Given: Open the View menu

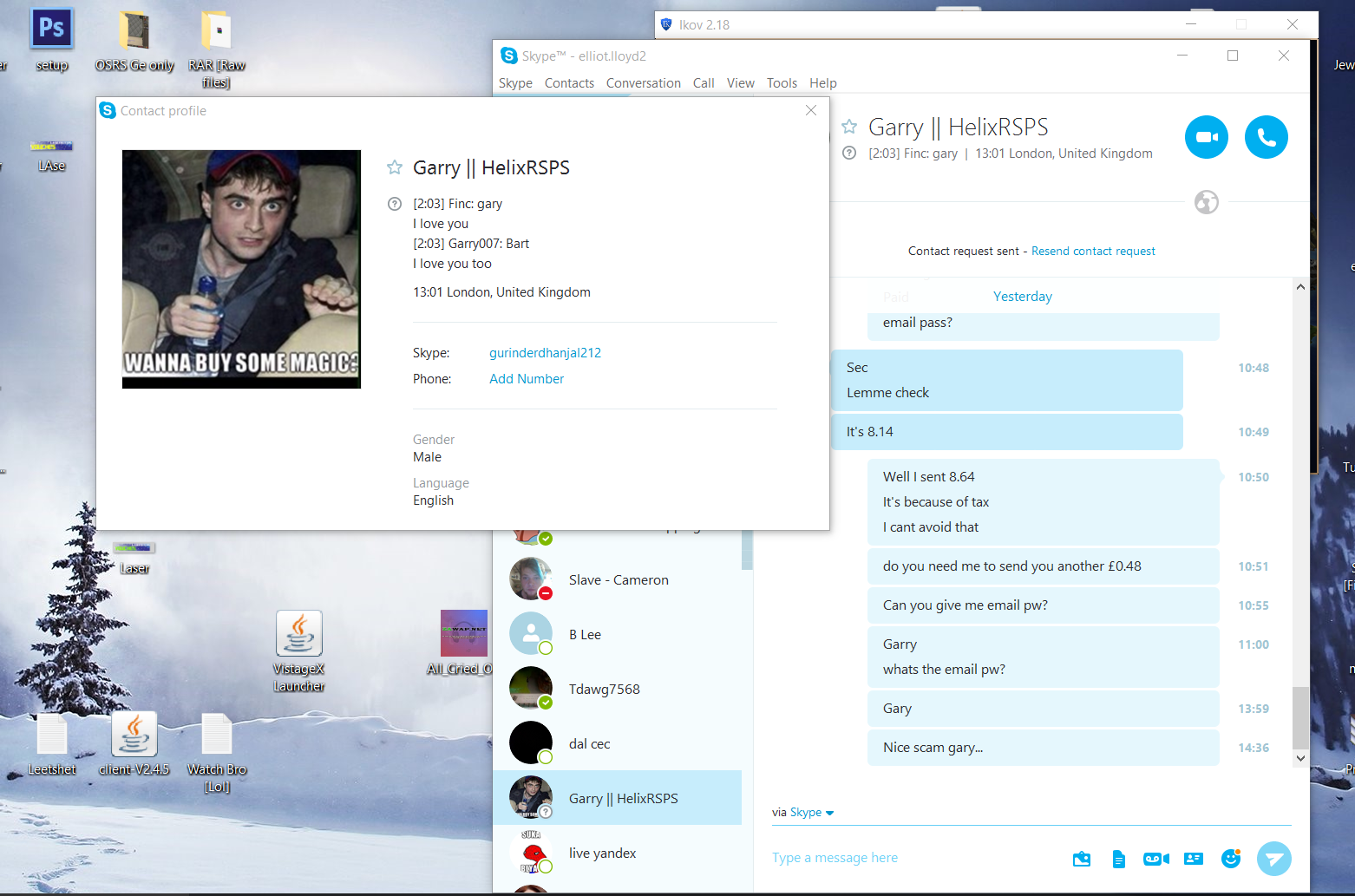Looking at the screenshot, I should (x=740, y=83).
